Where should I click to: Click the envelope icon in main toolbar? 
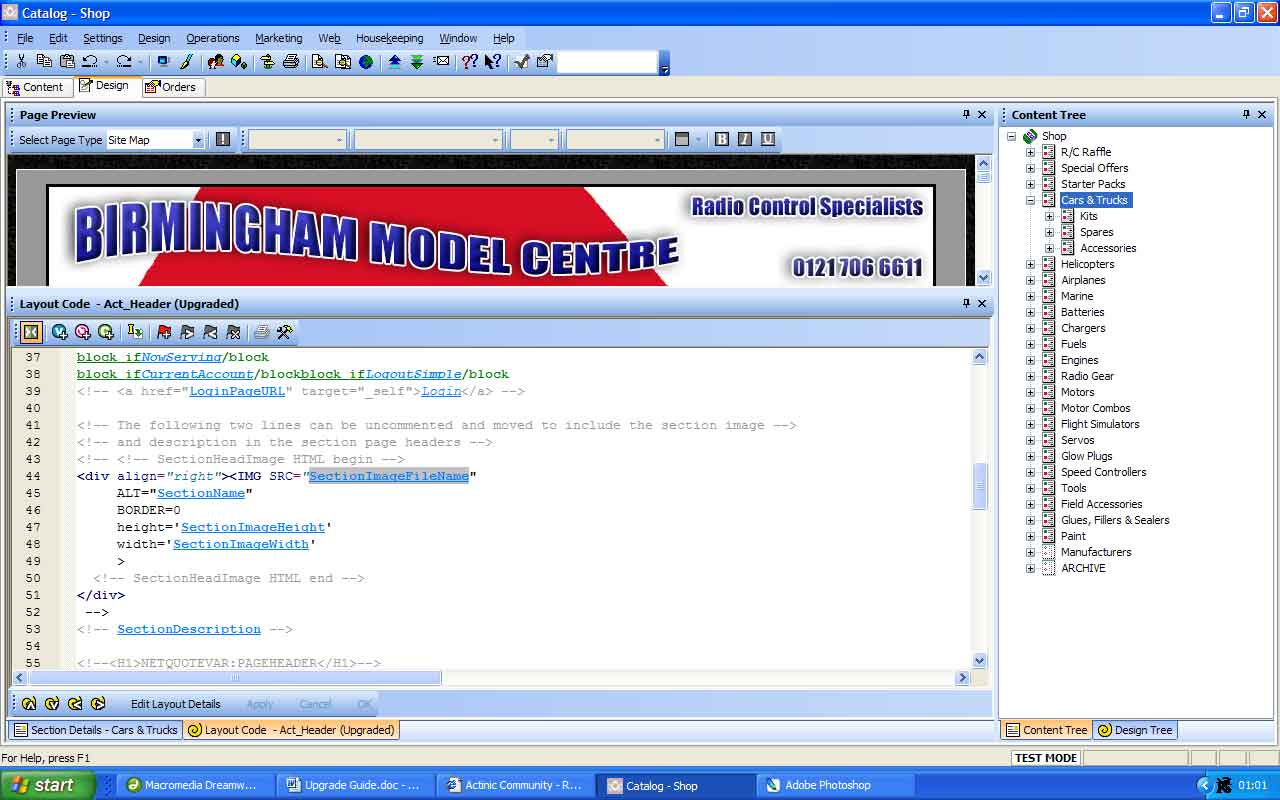pyautogui.click(x=441, y=62)
